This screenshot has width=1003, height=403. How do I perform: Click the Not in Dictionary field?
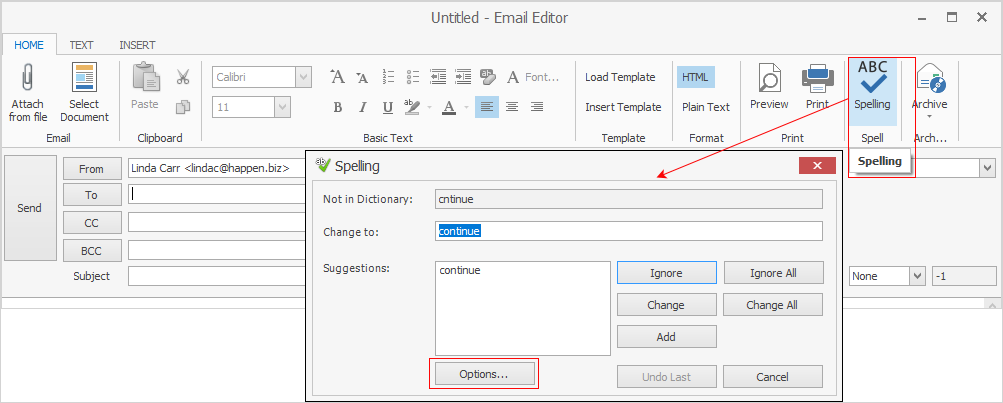628,199
